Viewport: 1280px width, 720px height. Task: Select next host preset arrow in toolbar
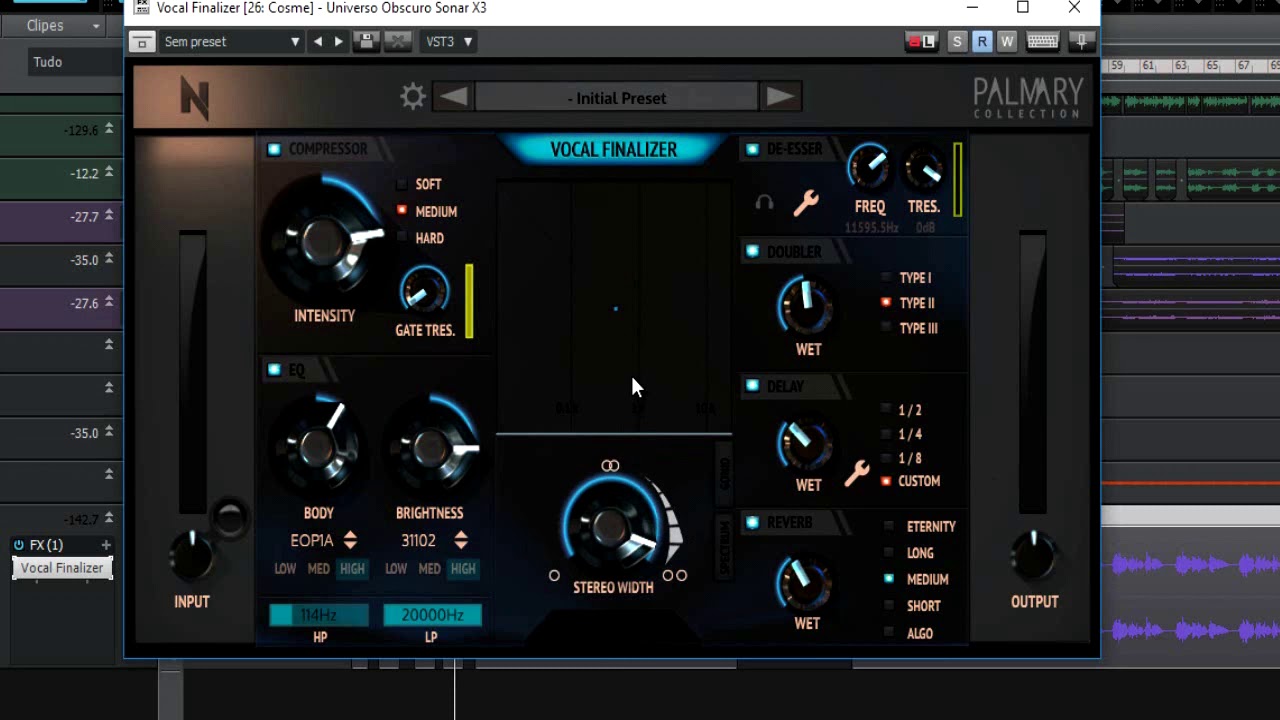[338, 41]
